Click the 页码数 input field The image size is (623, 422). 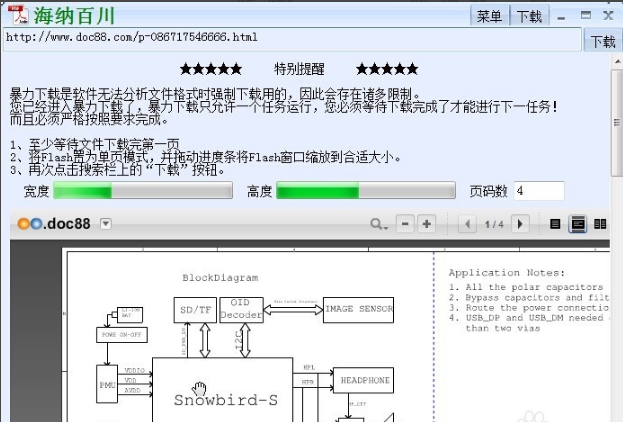pos(539,191)
